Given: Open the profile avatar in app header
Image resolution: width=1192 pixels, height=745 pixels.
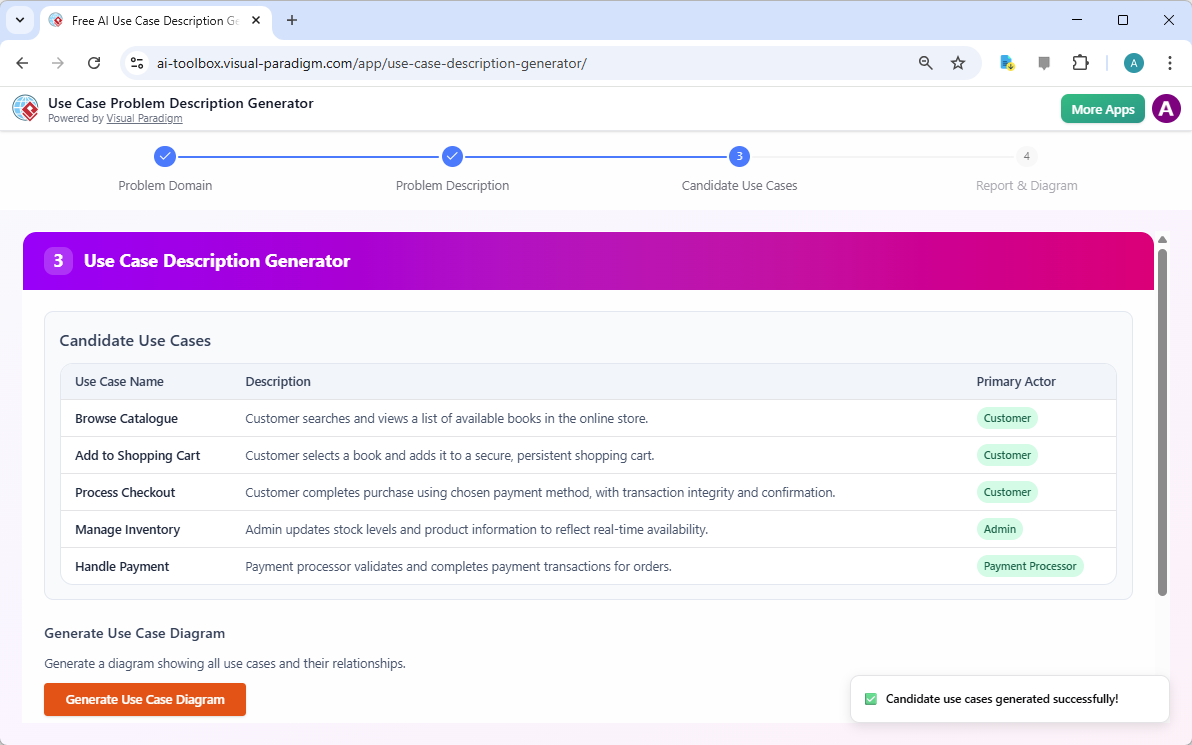Looking at the screenshot, I should tap(1166, 108).
